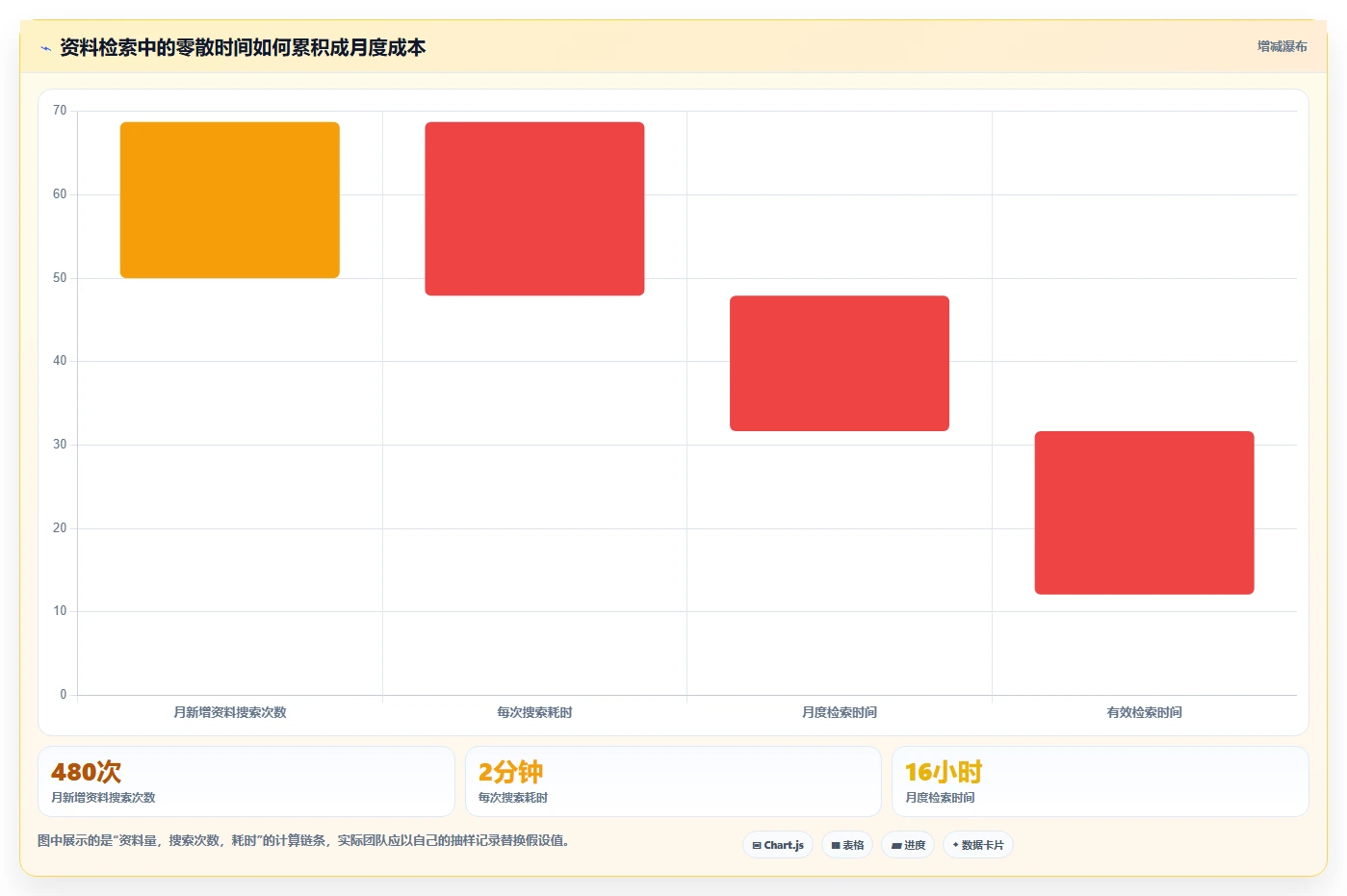Screen dimensions: 1347x896
Task: Click the chart title 资料检索中的零散时间如何累积成月度成本
Action: pyautogui.click(x=243, y=47)
